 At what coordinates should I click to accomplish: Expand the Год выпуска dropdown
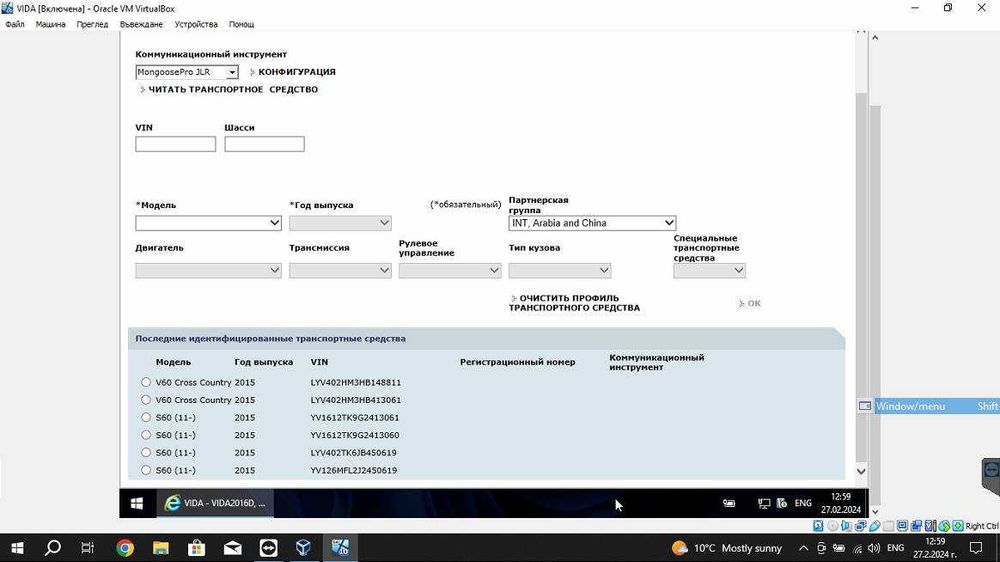pos(340,223)
